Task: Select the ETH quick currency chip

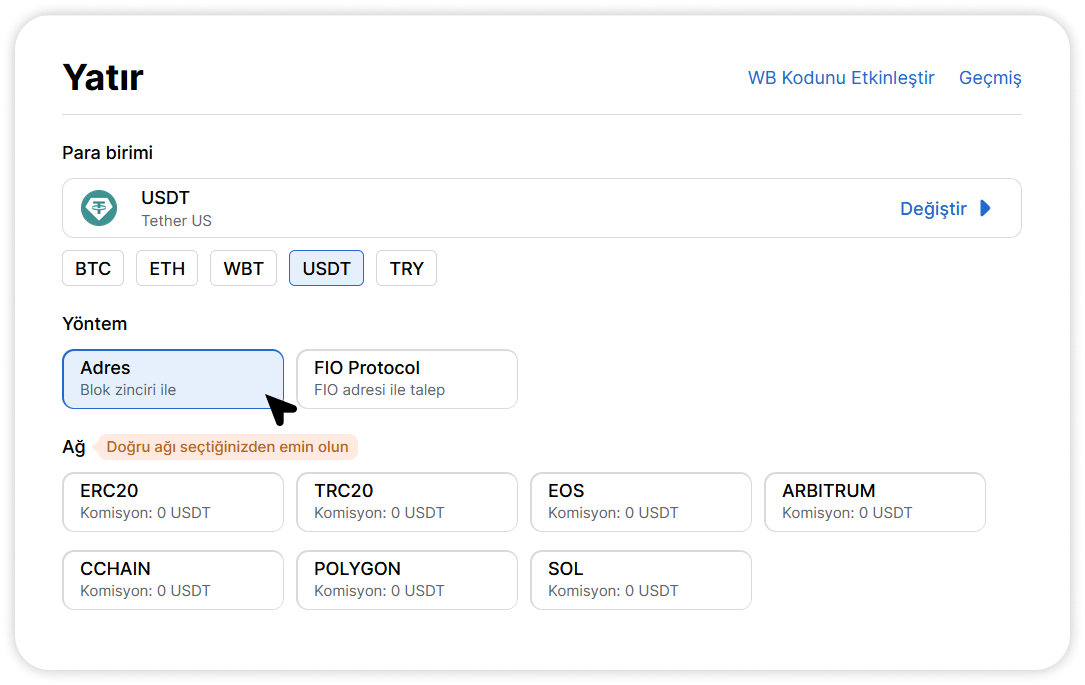Action: [167, 268]
